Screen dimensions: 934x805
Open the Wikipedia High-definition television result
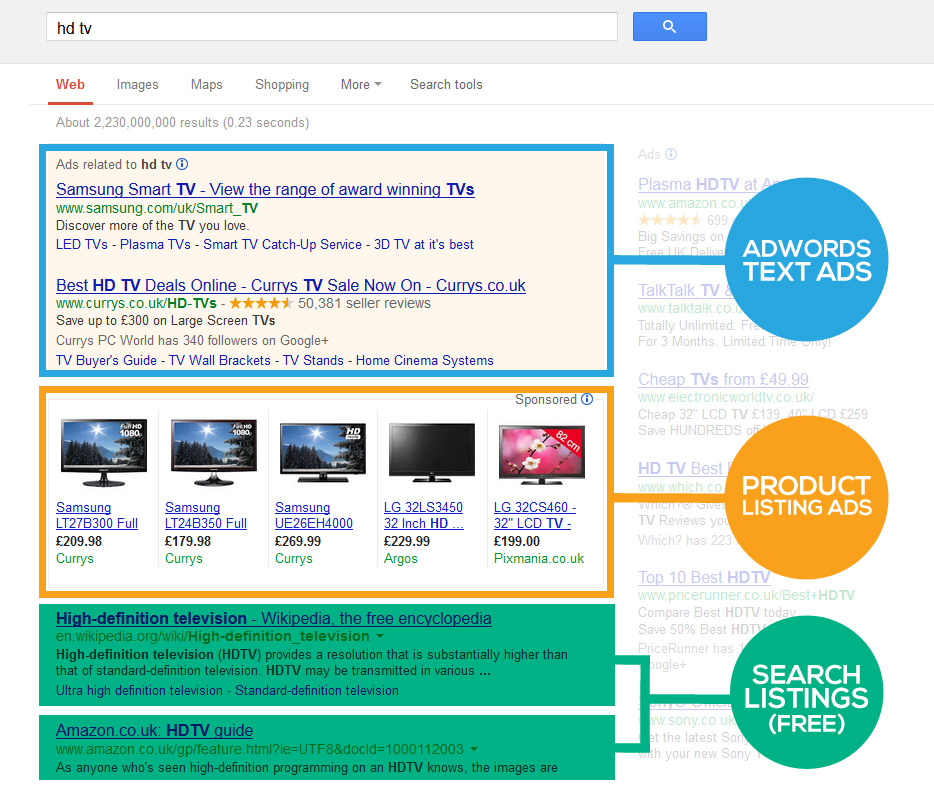point(273,618)
